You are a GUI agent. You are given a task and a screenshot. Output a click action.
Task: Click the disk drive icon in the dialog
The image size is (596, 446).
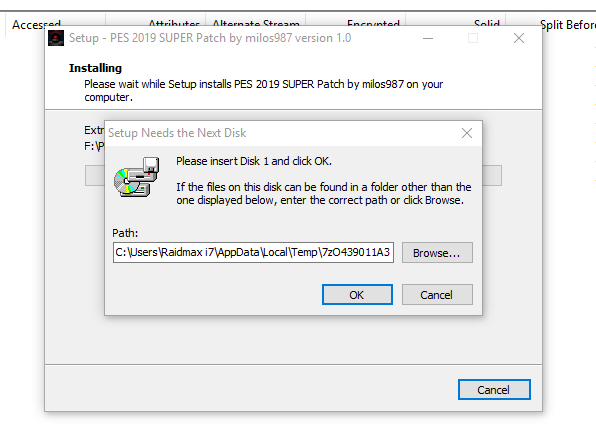(137, 177)
